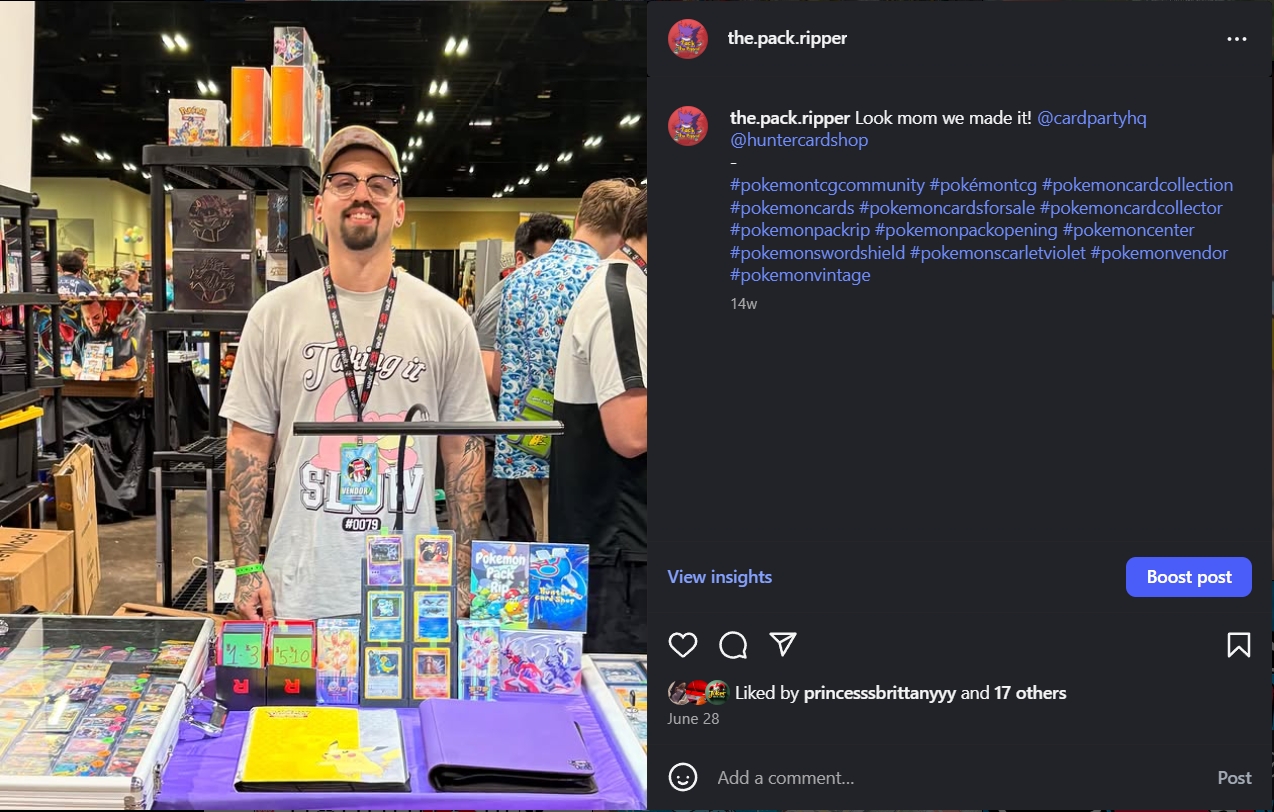Click the post photo of the vendor
The height and width of the screenshot is (812, 1274).
point(323,405)
